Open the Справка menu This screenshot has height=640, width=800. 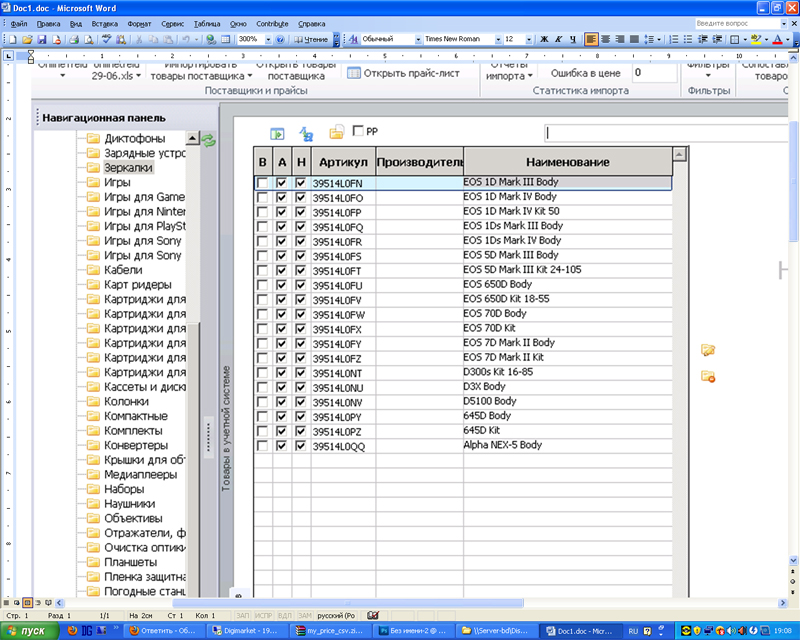click(311, 23)
